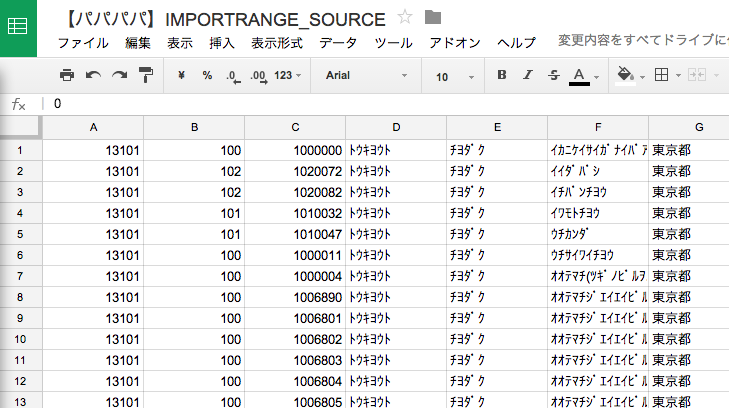The height and width of the screenshot is (408, 729).
Task: Click cell with value 1000011
Action: pos(295,255)
